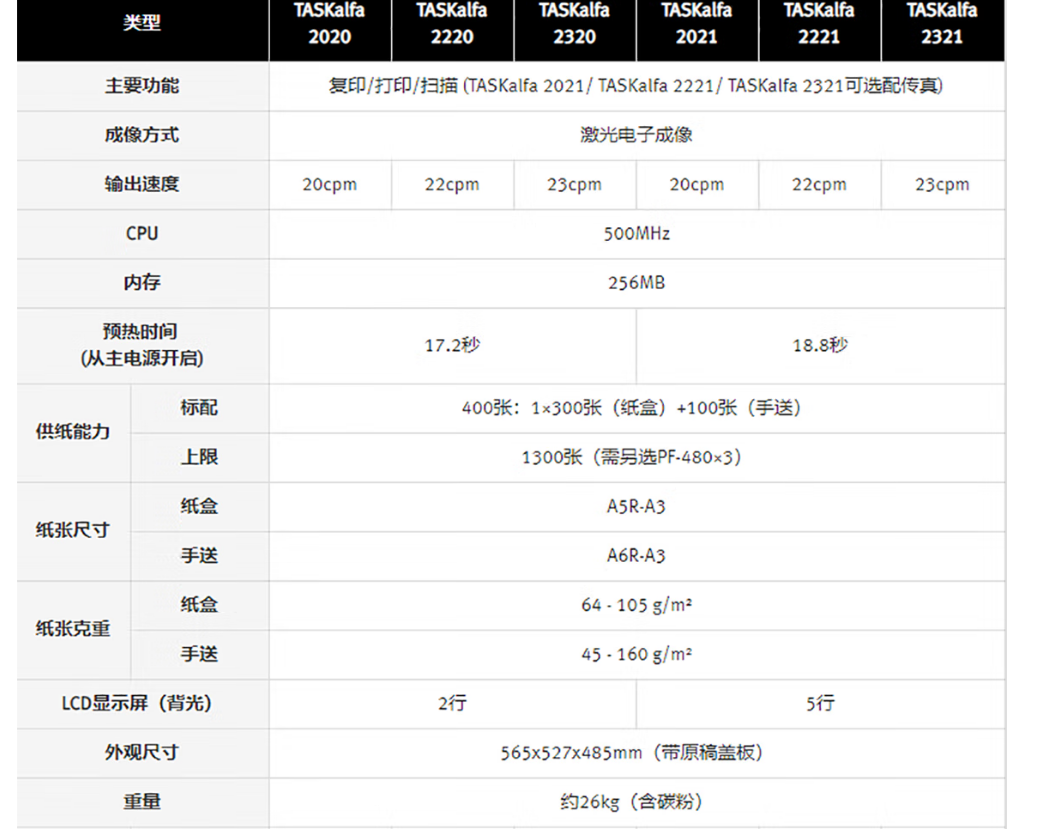1060x829 pixels.
Task: Click 纸盒 label under 纸张克重
Action: 199,605
